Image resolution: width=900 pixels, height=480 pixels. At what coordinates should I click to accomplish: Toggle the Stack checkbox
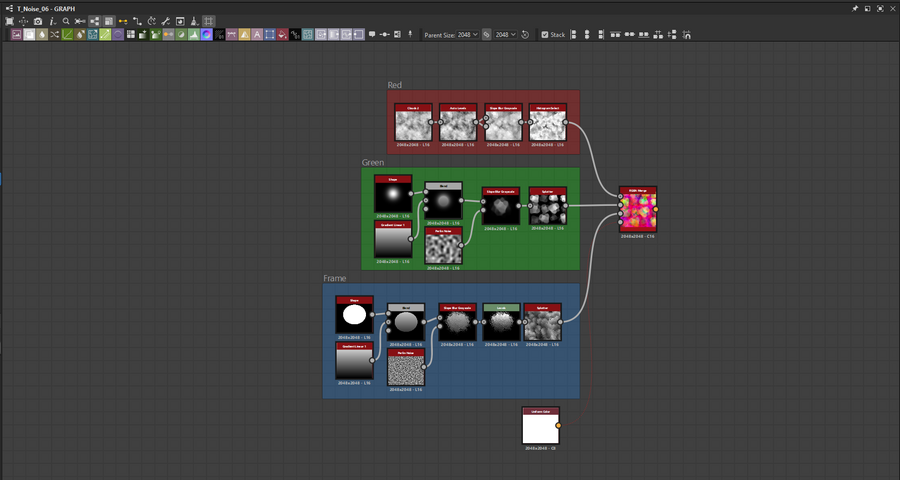[545, 35]
